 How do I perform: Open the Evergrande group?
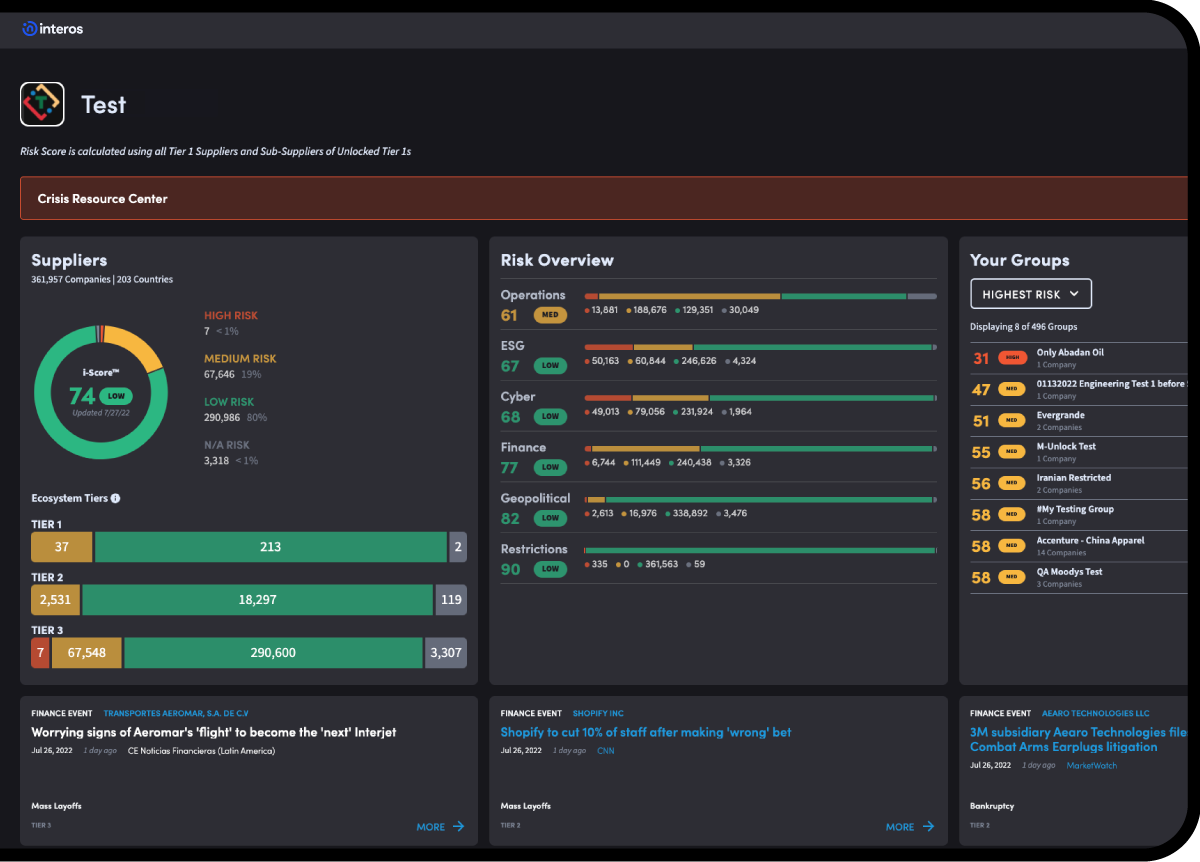point(1078,421)
